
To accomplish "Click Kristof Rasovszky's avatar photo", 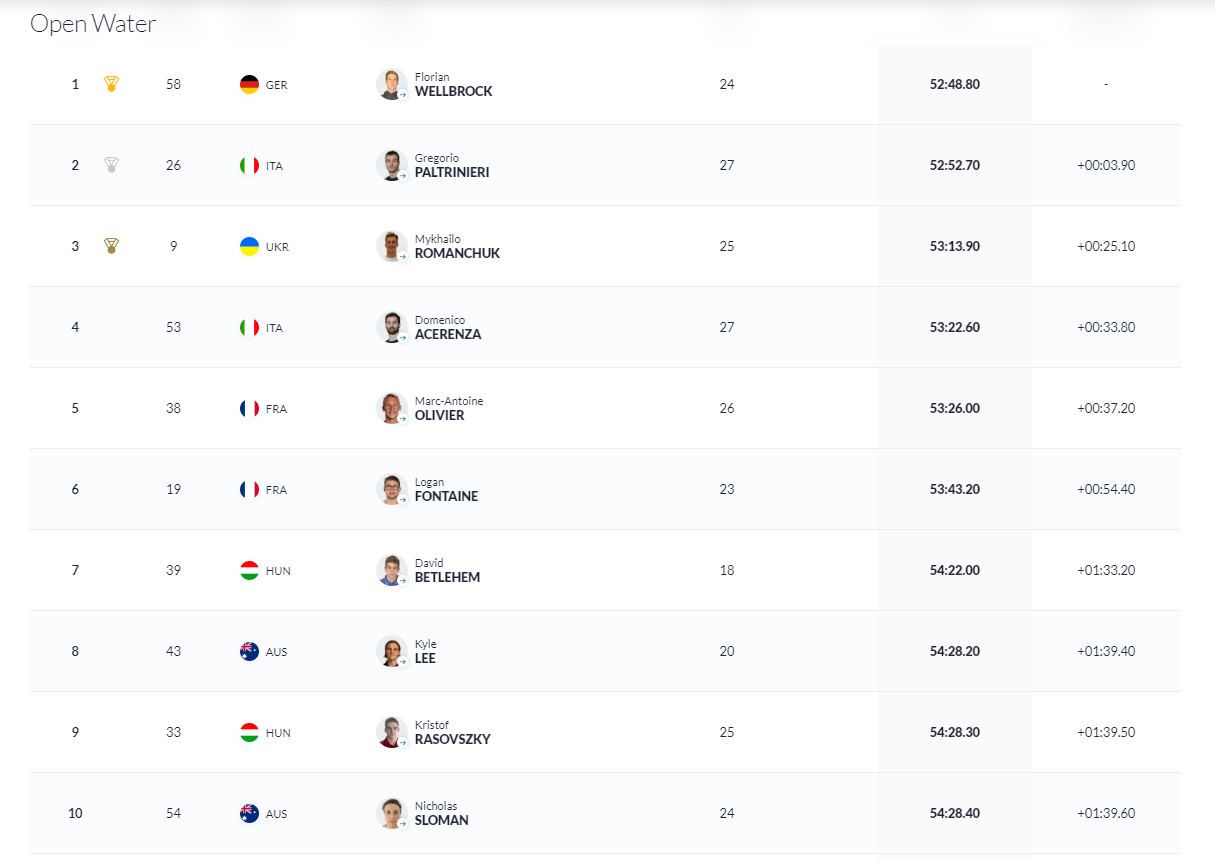I will coord(391,732).
